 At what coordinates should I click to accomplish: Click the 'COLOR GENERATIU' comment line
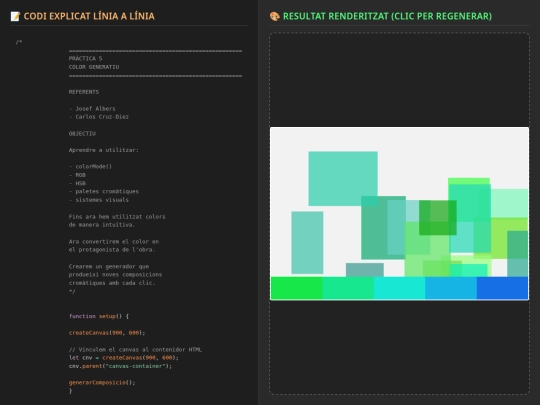pyautogui.click(x=94, y=67)
